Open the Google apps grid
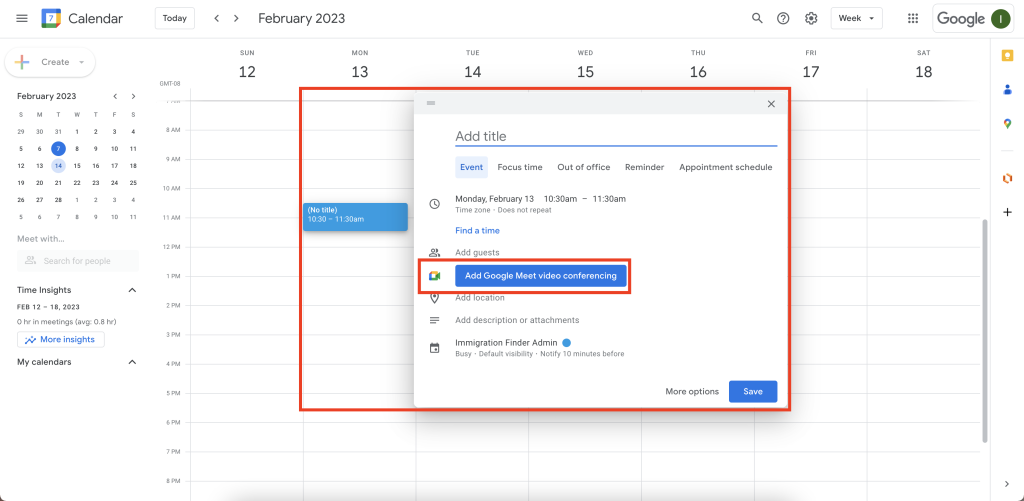This screenshot has height=501, width=1024. pos(912,18)
